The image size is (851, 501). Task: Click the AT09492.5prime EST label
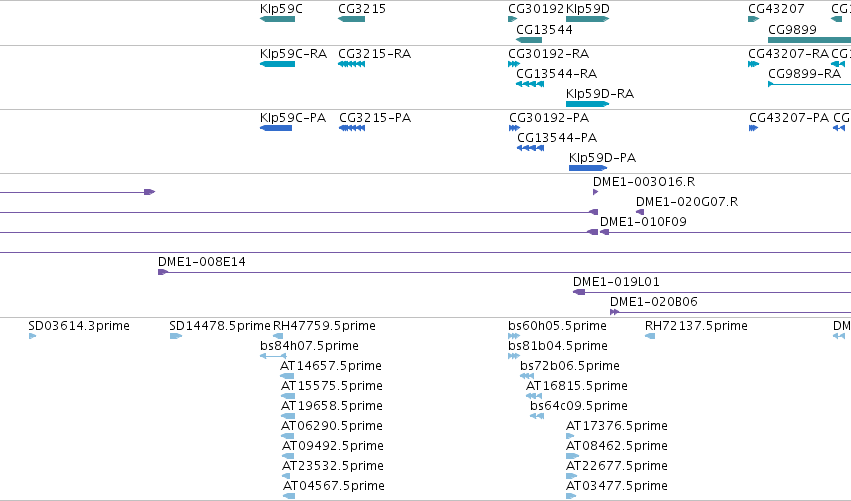pyautogui.click(x=333, y=446)
